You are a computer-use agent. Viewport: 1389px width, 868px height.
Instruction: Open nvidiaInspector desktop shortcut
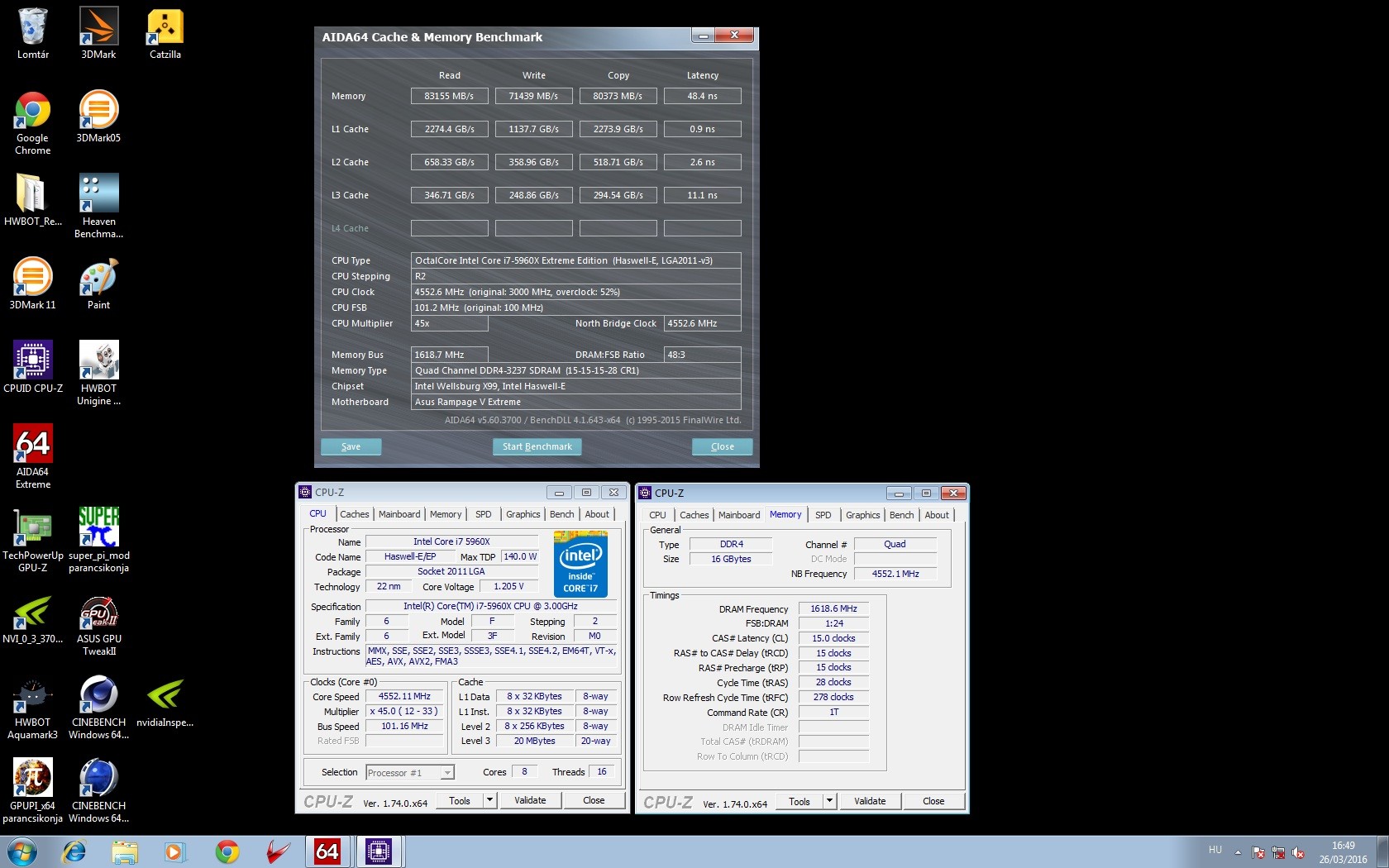tap(165, 703)
